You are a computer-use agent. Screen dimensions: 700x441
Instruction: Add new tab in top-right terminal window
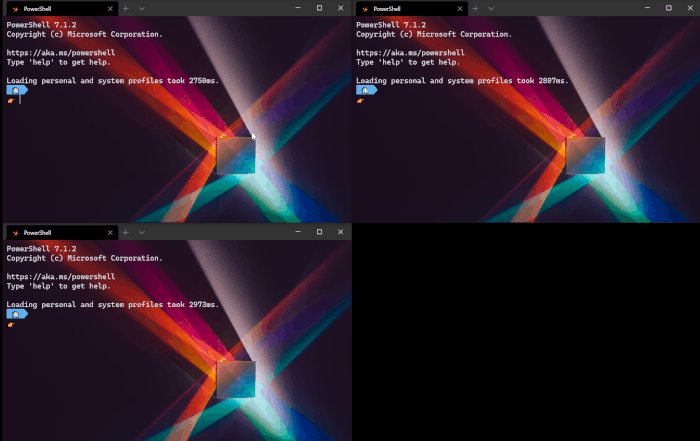click(475, 8)
